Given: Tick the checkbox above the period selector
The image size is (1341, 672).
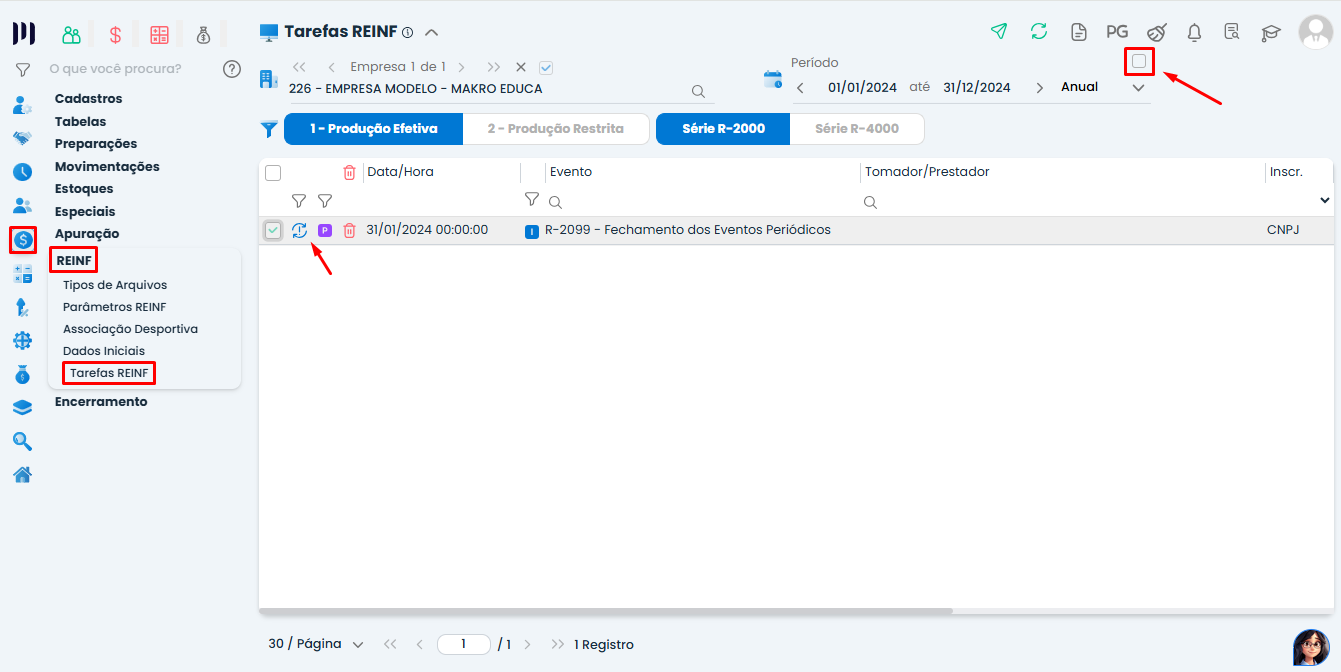Looking at the screenshot, I should 1139,62.
